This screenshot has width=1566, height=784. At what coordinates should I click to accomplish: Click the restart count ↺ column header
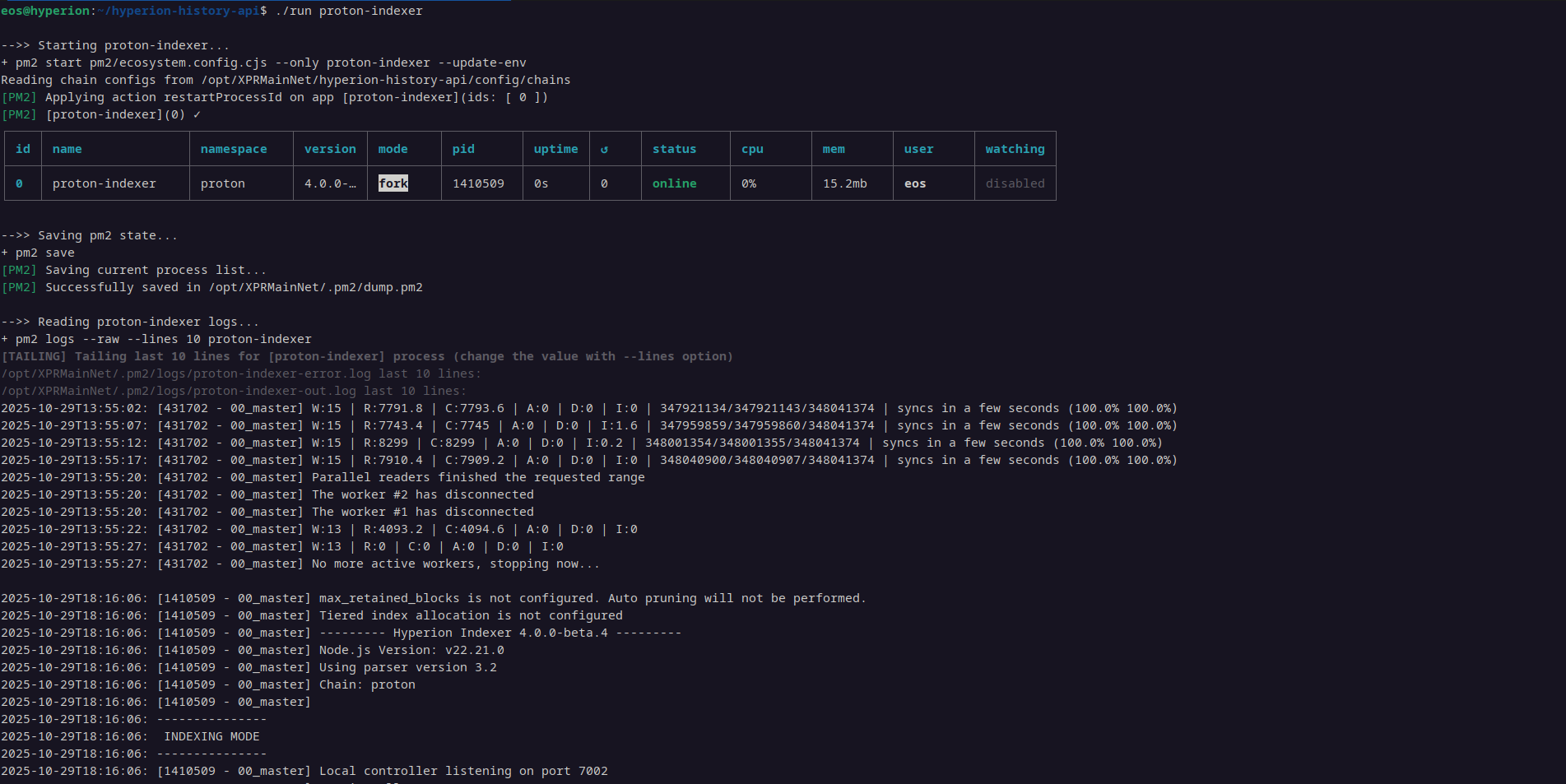pos(604,149)
